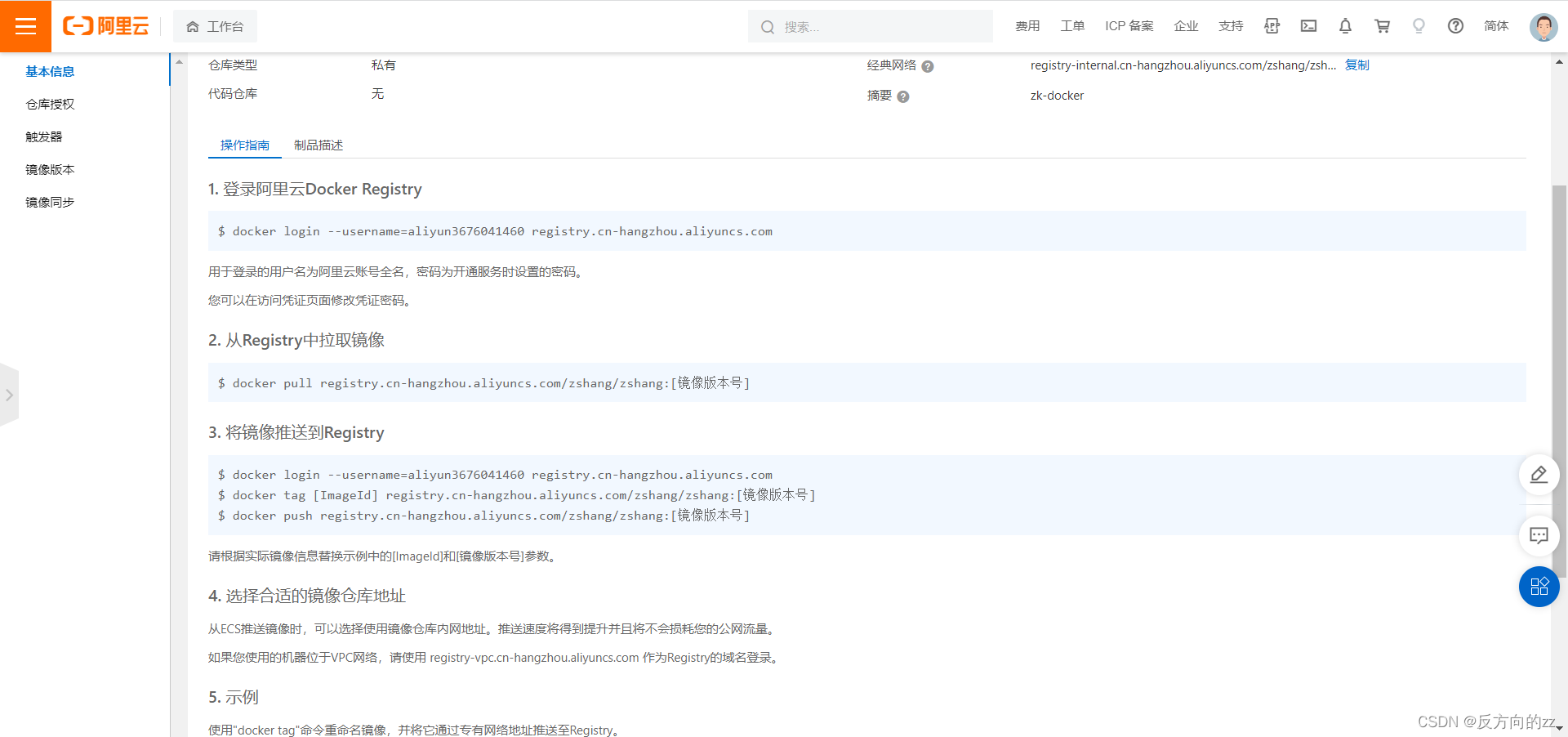Click the 私有 repository type value
This screenshot has width=1568, height=737.
click(383, 65)
